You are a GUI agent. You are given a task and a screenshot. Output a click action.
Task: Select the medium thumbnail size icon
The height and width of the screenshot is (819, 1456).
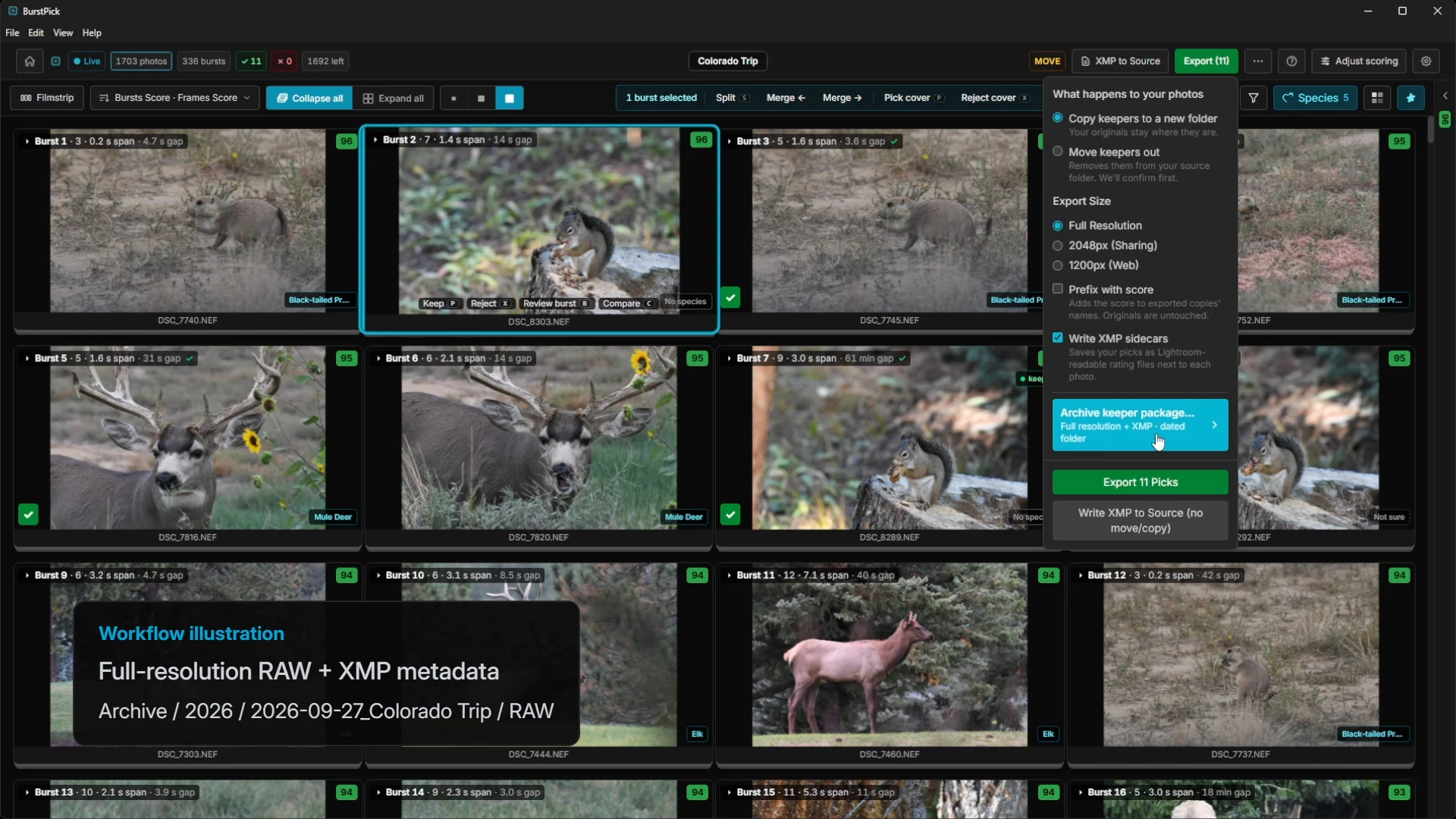click(481, 99)
